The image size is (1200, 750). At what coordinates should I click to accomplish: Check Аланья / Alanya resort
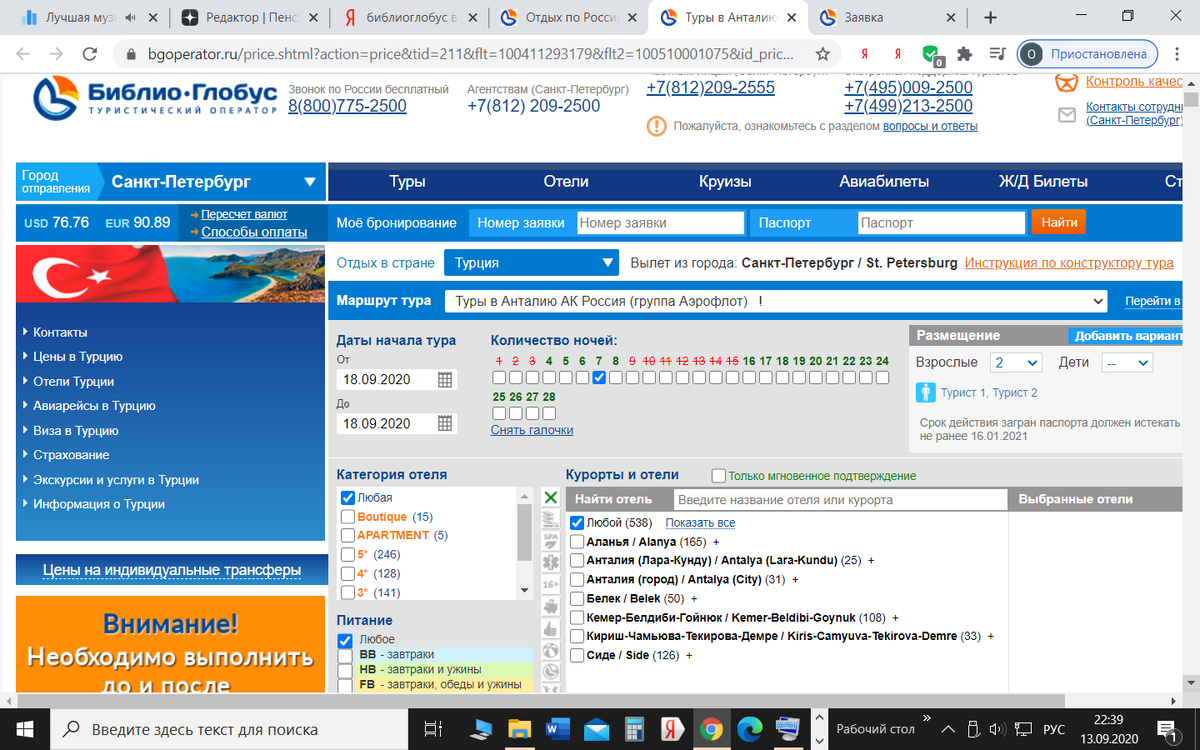click(577, 542)
